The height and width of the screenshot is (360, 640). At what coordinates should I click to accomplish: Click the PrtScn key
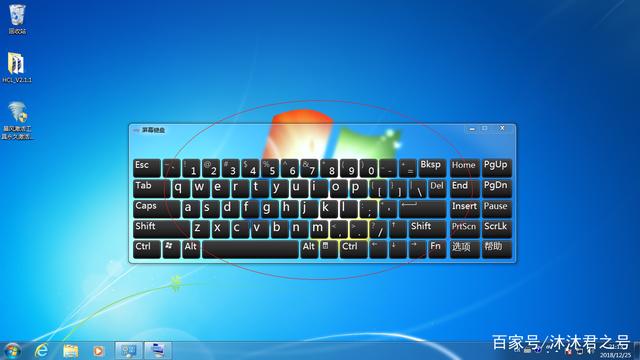pos(464,229)
